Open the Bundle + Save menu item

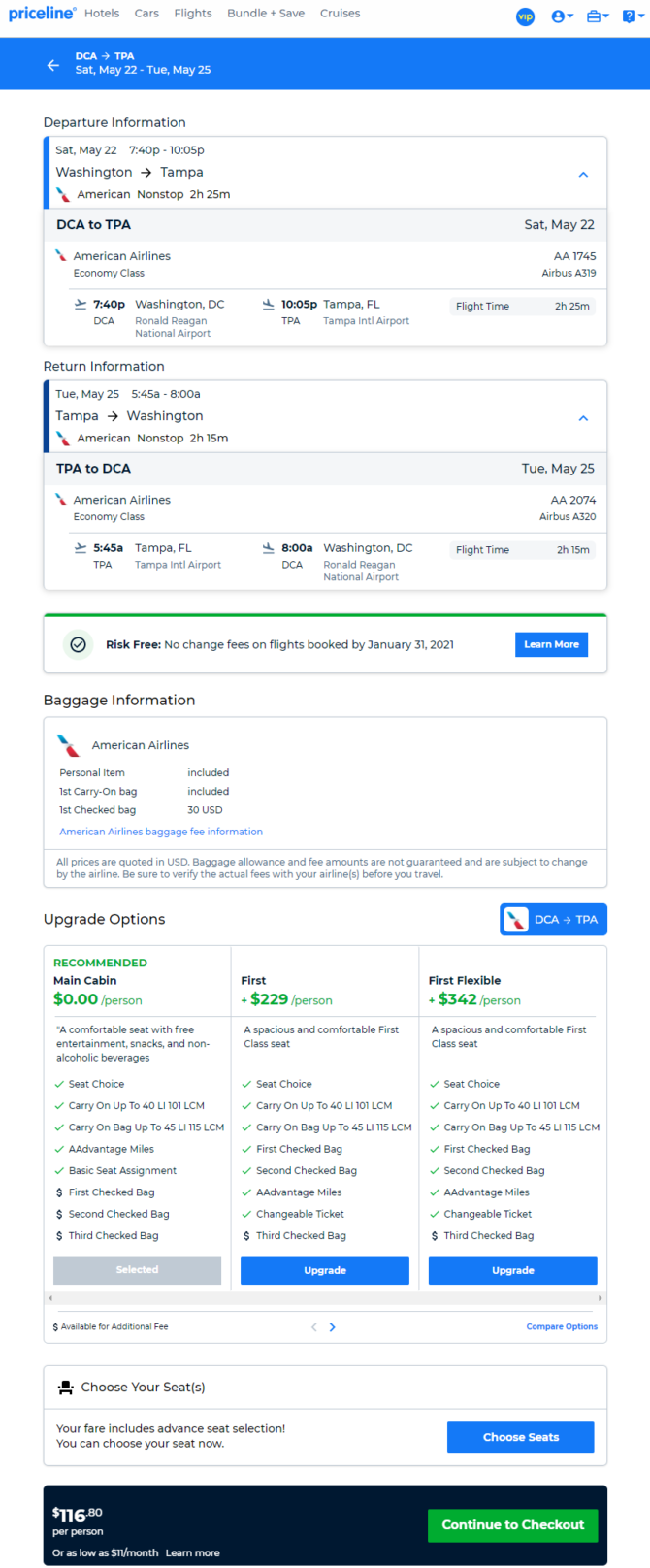(x=266, y=14)
